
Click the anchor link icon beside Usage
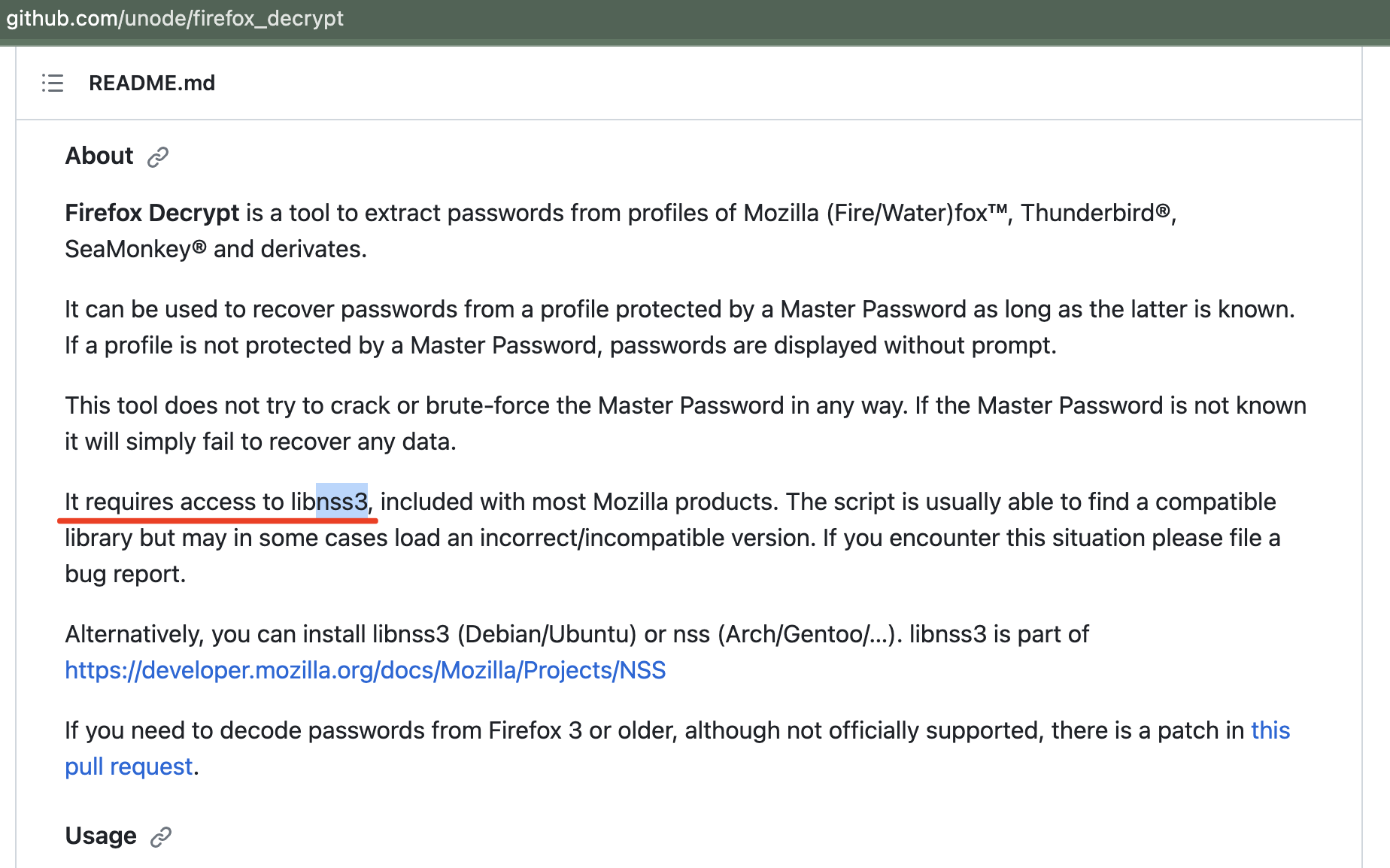[x=161, y=837]
